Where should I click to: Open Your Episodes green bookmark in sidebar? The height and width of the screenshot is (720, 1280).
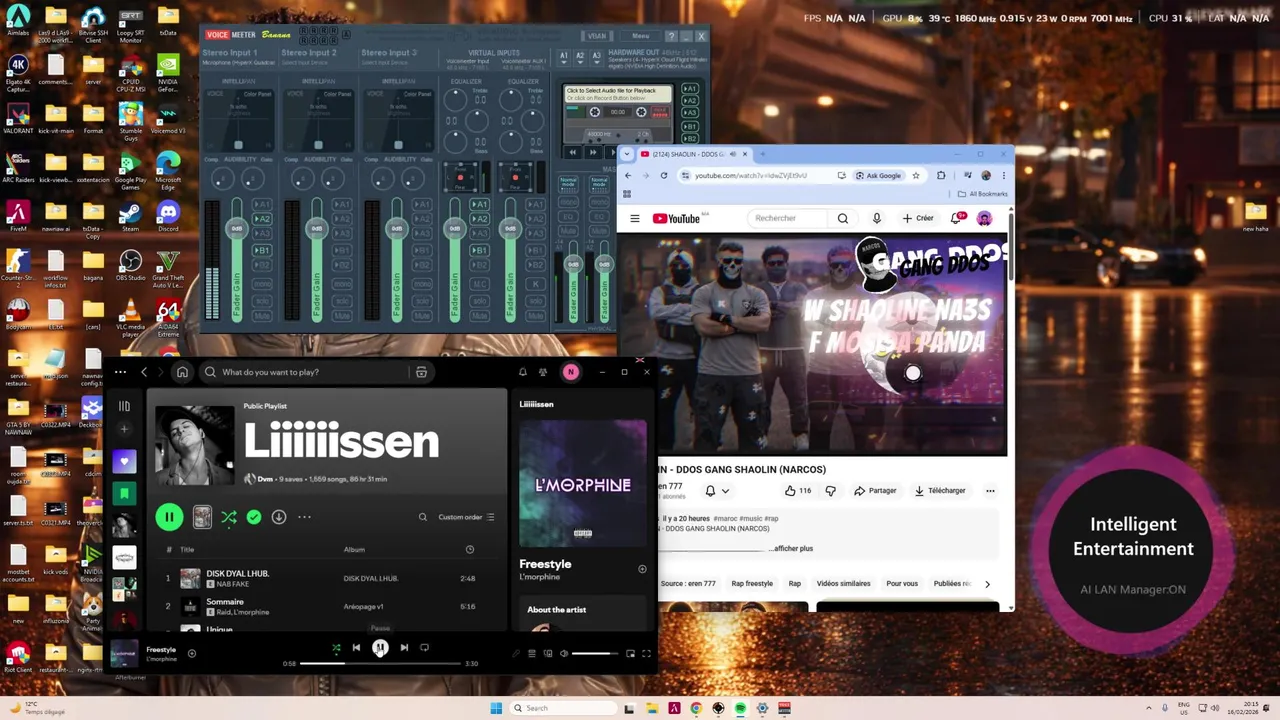pos(124,493)
